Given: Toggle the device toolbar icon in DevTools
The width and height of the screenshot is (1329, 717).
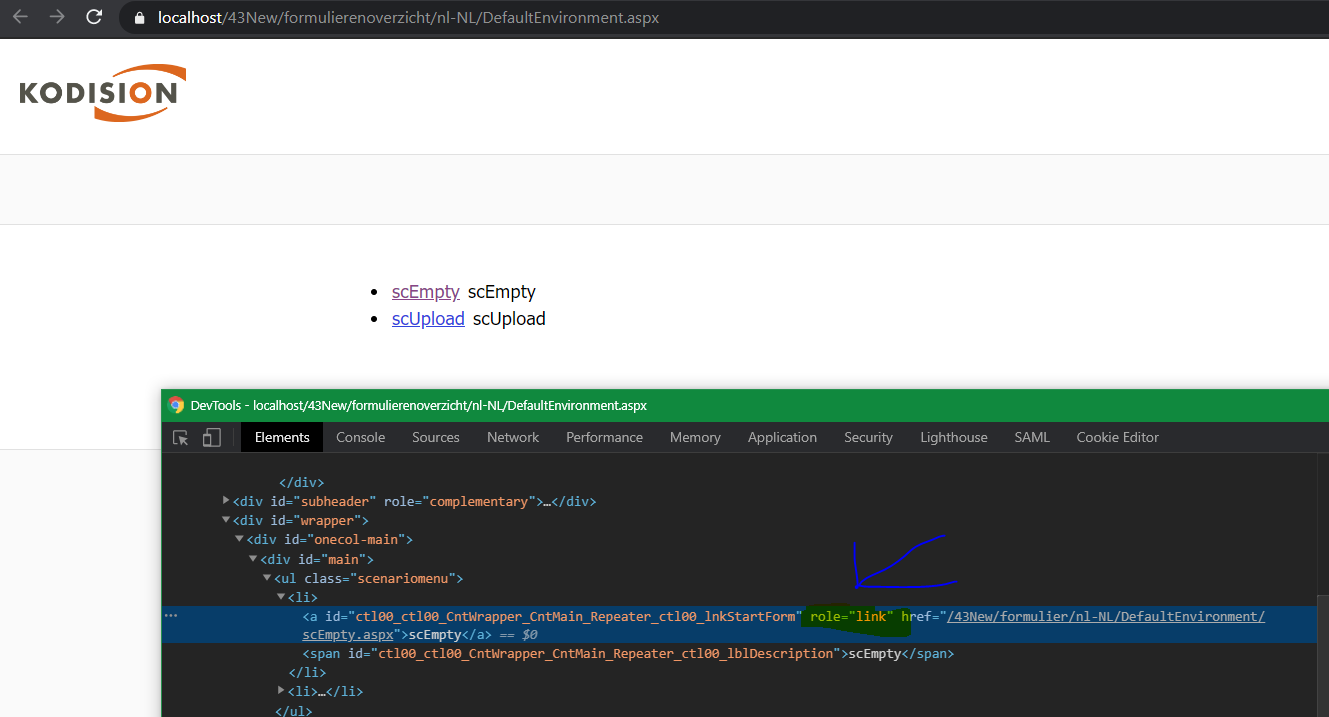Looking at the screenshot, I should pyautogui.click(x=211, y=438).
